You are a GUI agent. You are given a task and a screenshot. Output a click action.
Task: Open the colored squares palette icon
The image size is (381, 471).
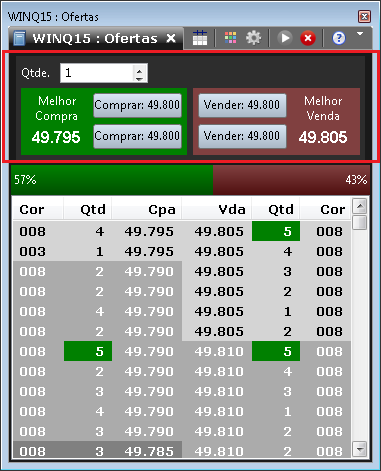(x=230, y=38)
